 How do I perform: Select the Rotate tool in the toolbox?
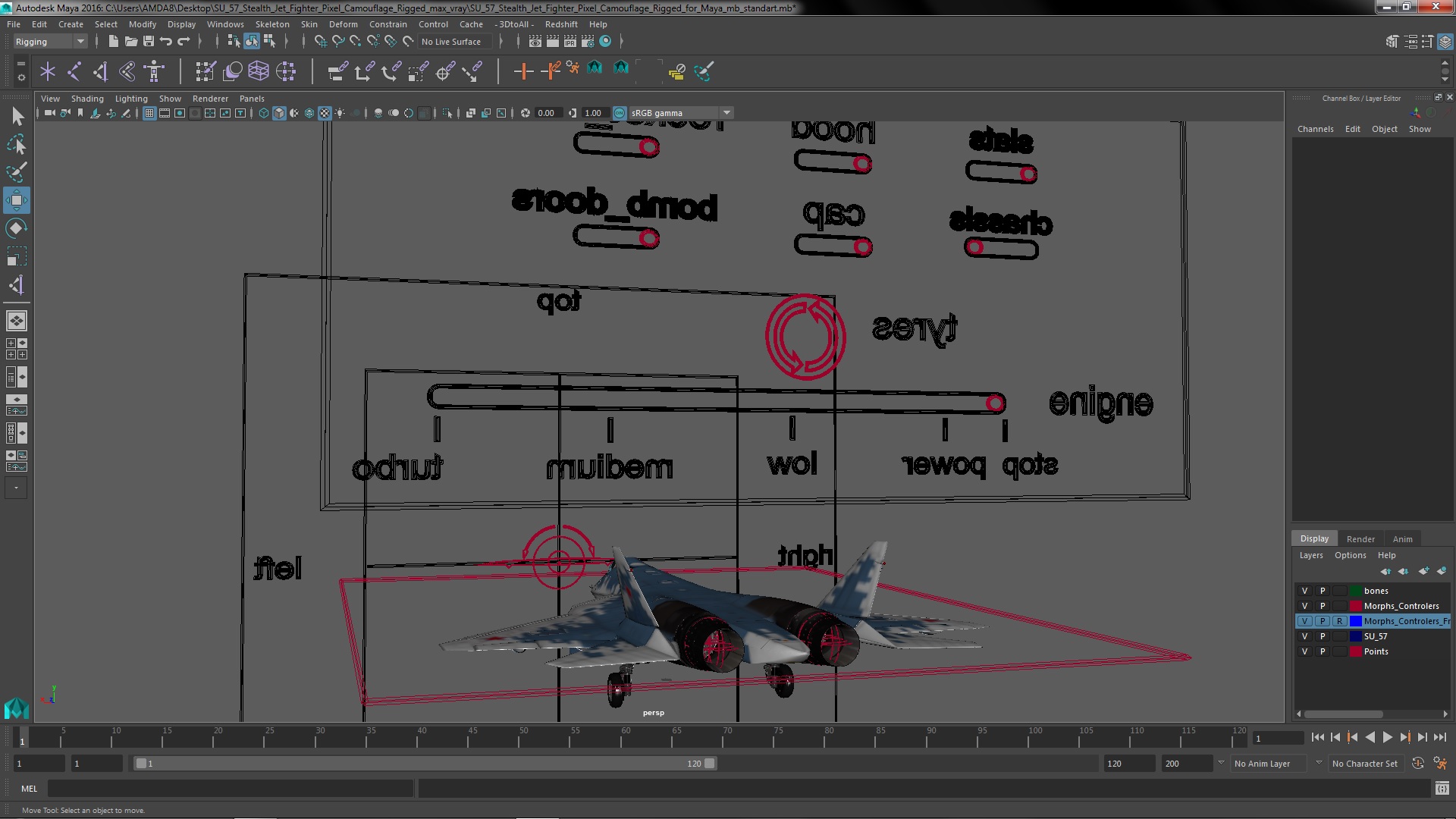pyautogui.click(x=16, y=228)
